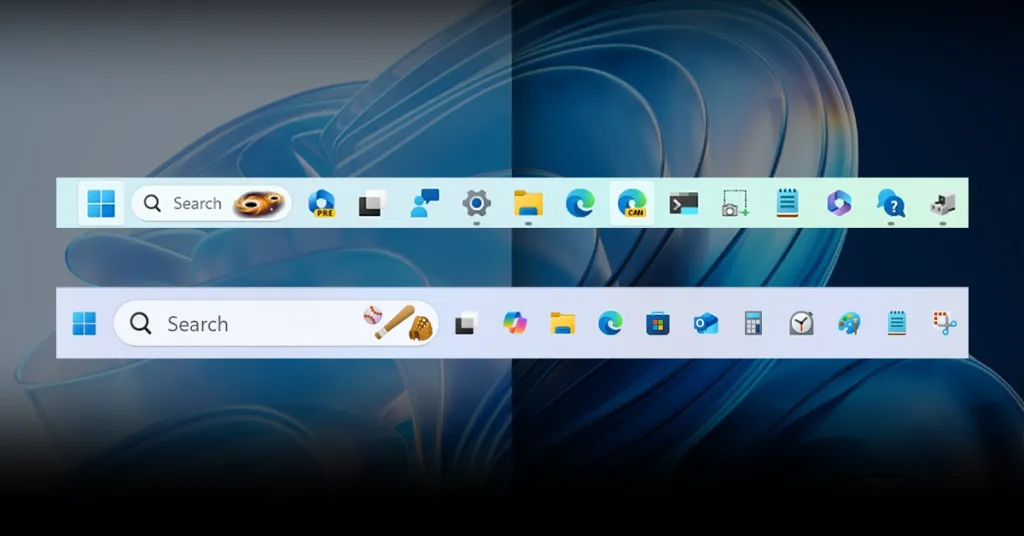Open the Settings gear icon

tap(476, 203)
